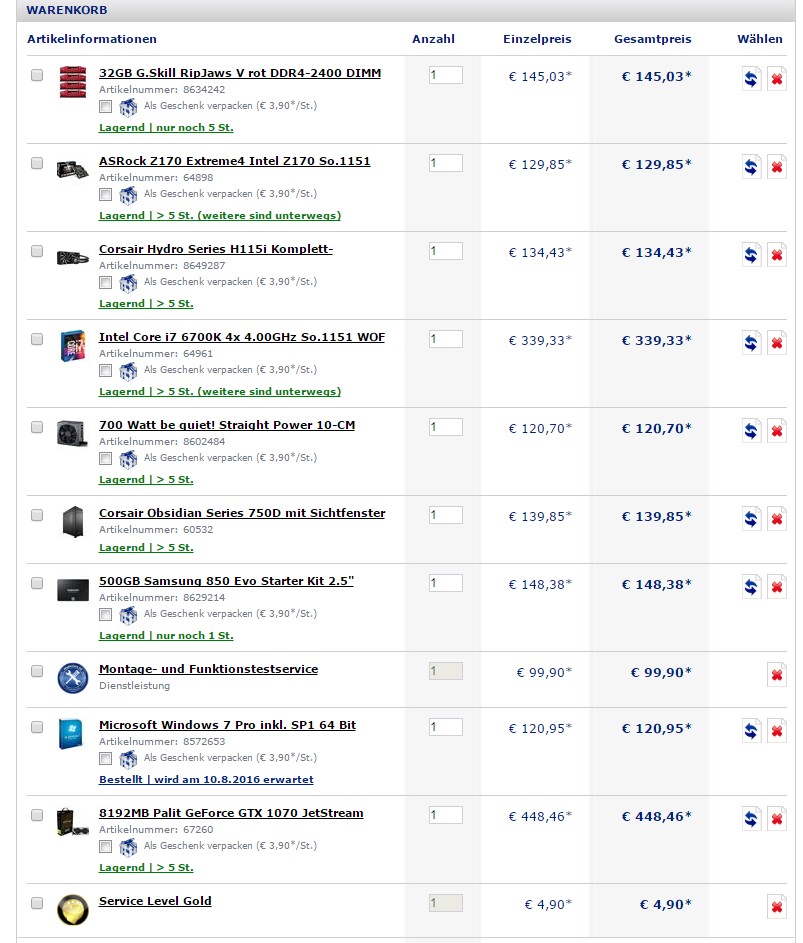Refresh quantity of Corsair Hydro H115i

pyautogui.click(x=751, y=254)
